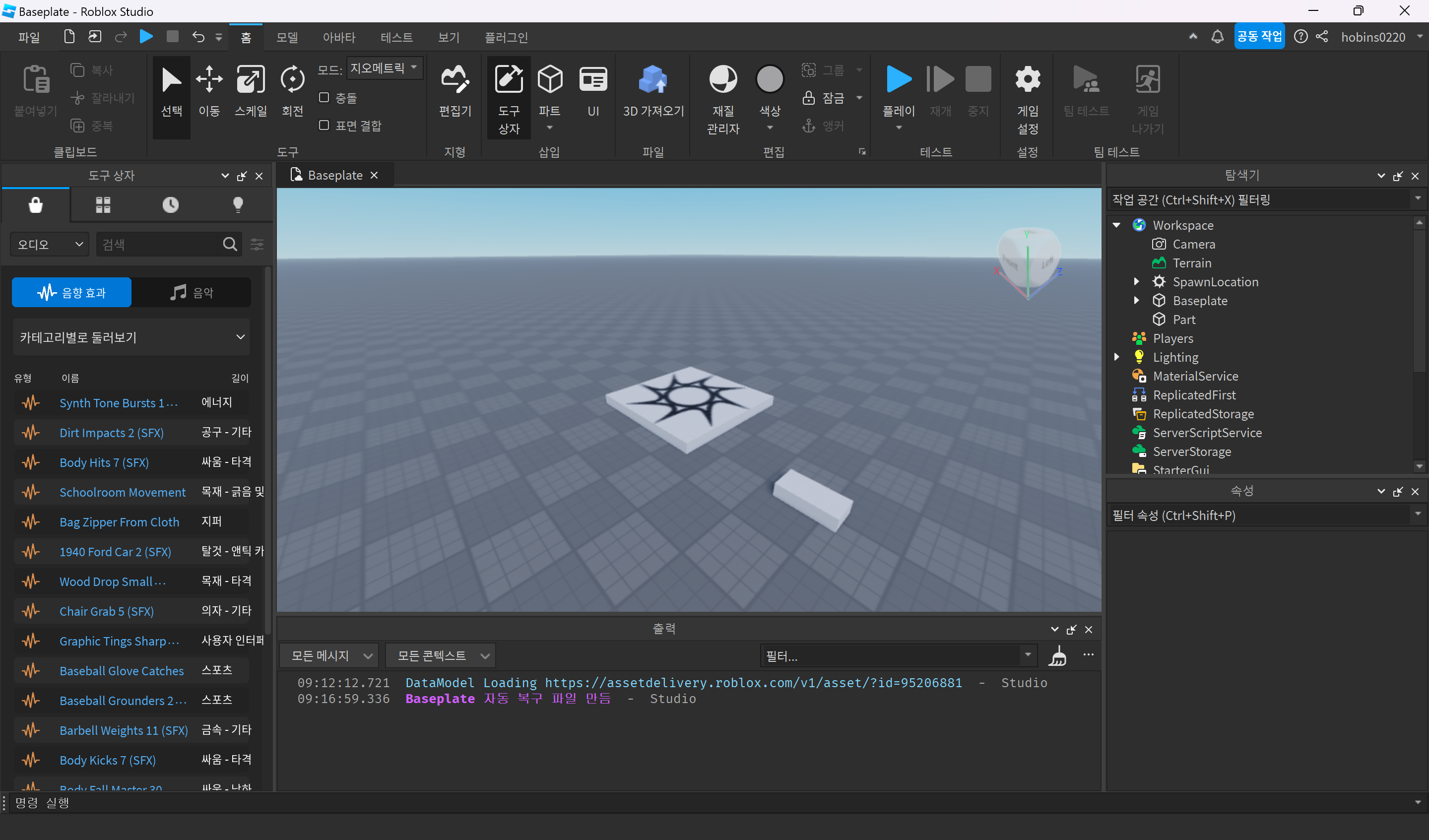
Task: Open 게임 설정 (Game Settings)
Action: (1028, 99)
